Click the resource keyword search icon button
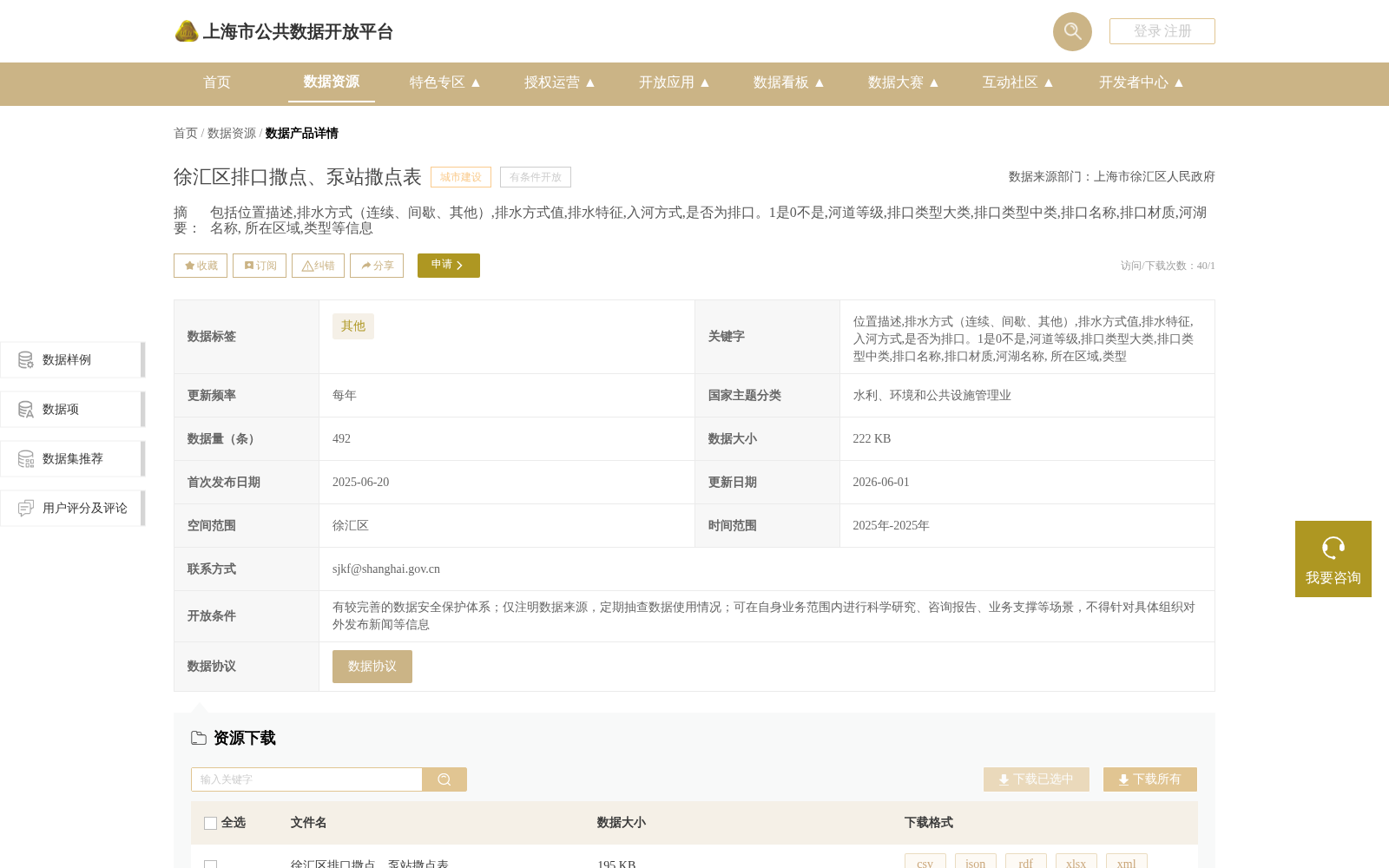This screenshot has height=868, width=1389. [444, 779]
